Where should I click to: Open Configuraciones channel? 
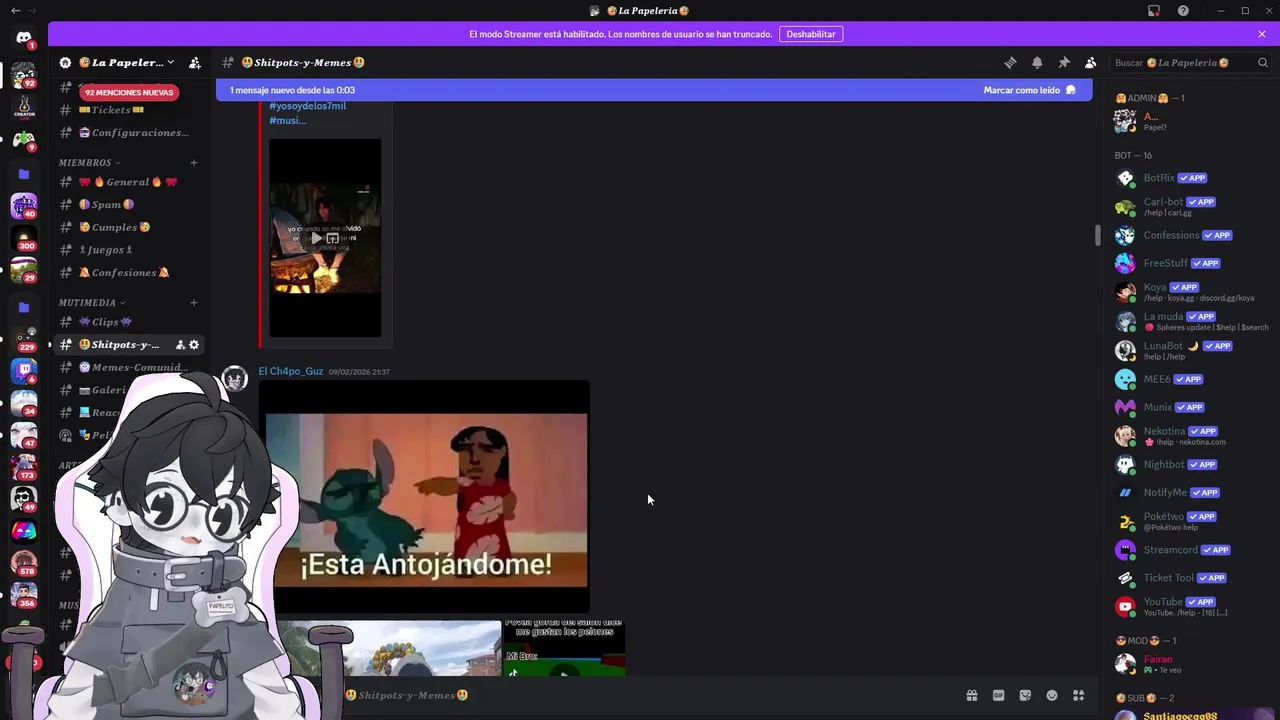[x=128, y=132]
